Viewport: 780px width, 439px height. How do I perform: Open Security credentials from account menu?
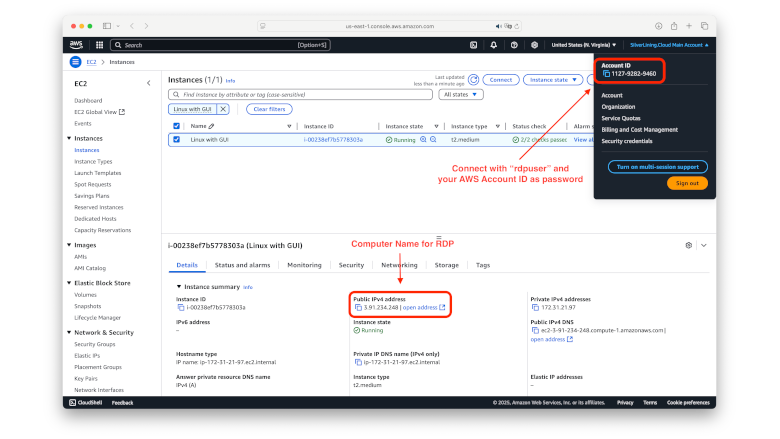627,141
